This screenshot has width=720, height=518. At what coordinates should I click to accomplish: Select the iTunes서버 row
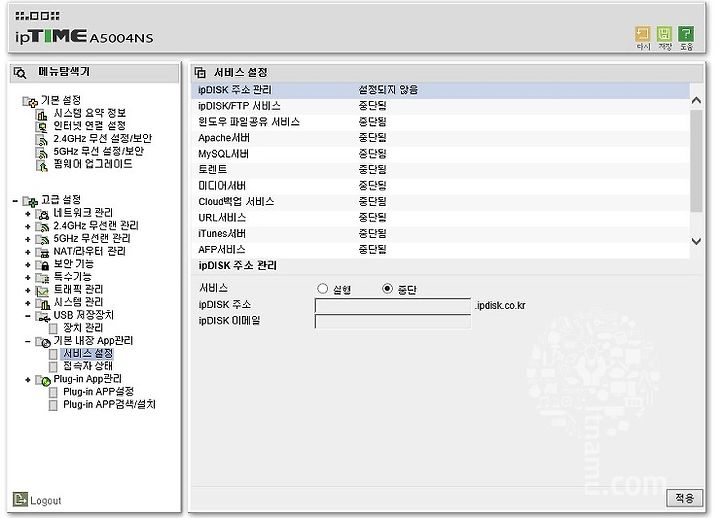coord(440,233)
